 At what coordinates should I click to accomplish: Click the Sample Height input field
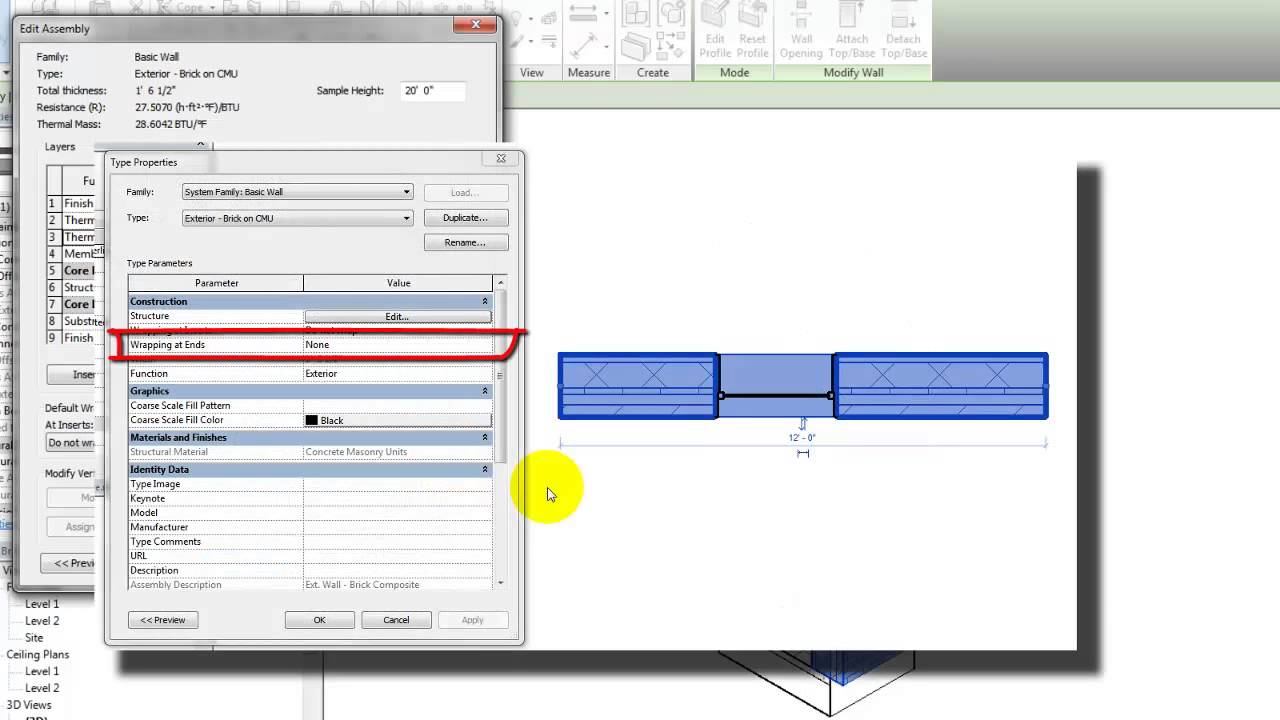tap(433, 91)
